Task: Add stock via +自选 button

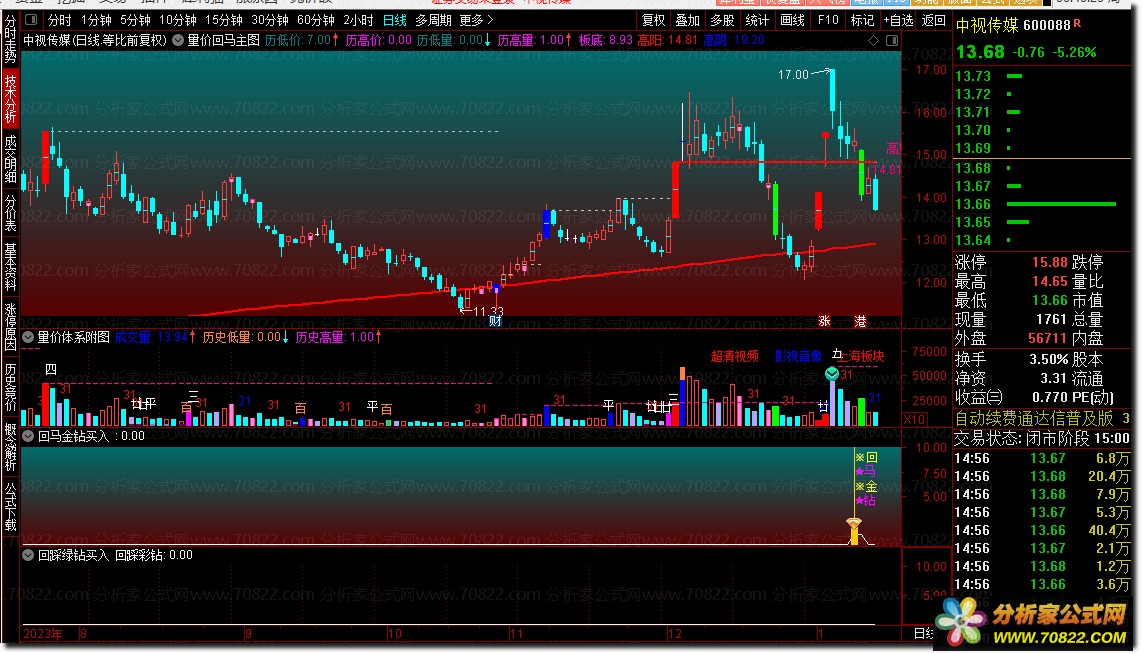Action: point(898,20)
